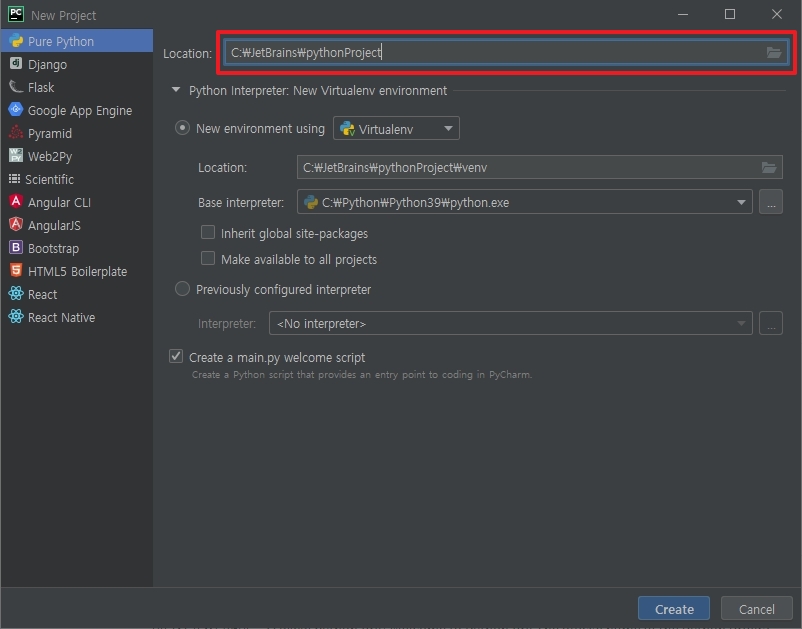The height and width of the screenshot is (629, 802).
Task: Click the Pyramid icon
Action: (x=16, y=132)
